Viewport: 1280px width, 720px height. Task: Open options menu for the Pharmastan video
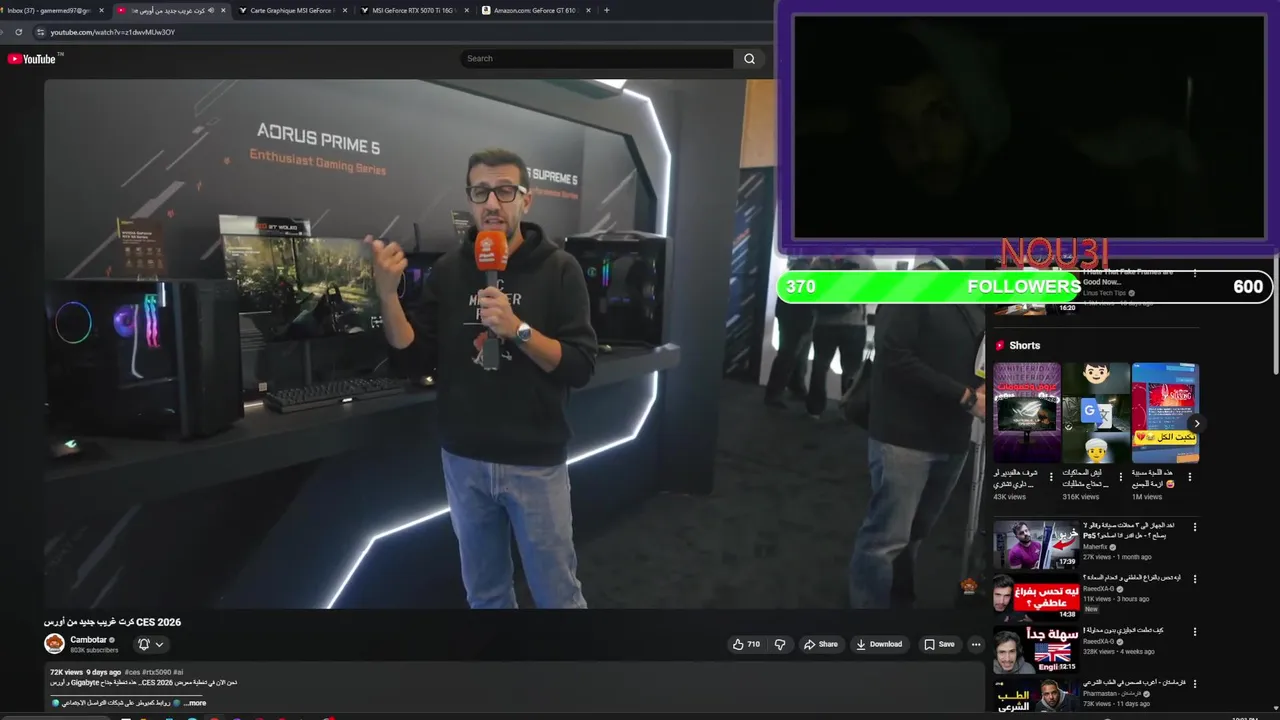(1194, 684)
